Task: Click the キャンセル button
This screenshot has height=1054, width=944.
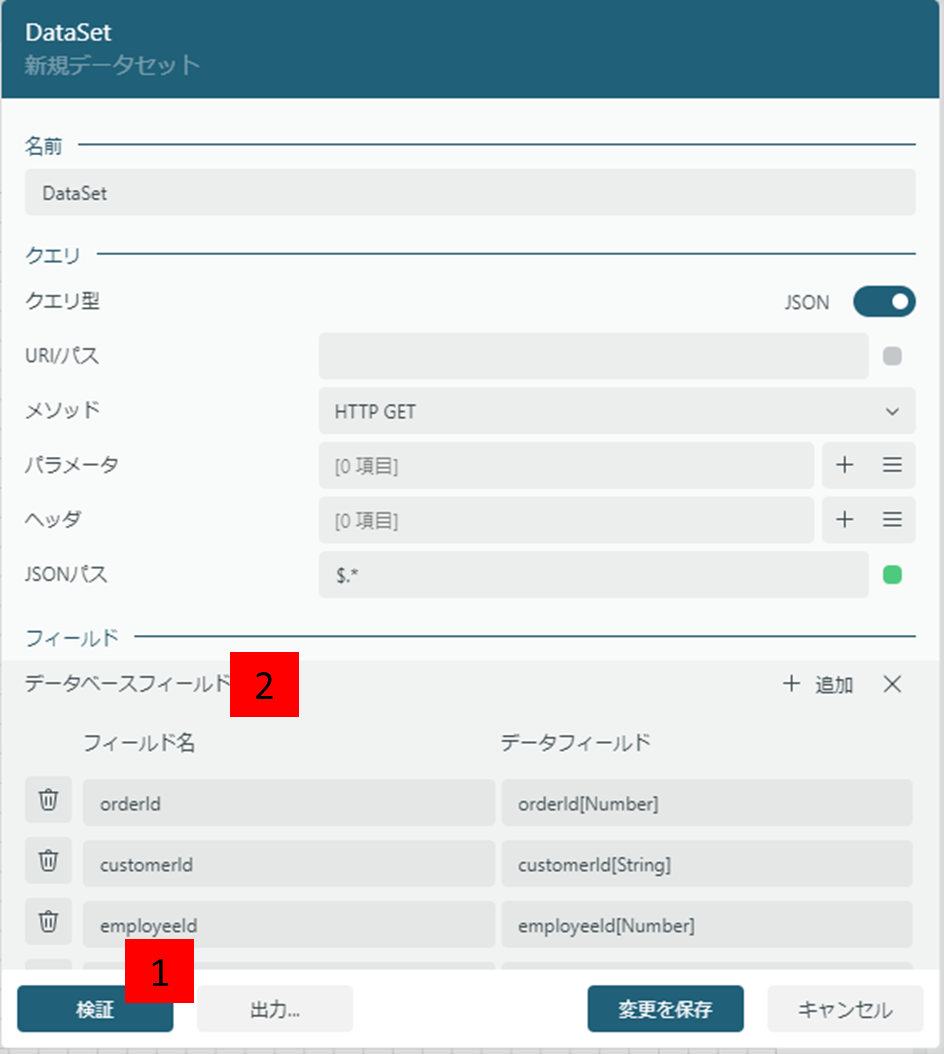Action: pyautogui.click(x=845, y=1009)
